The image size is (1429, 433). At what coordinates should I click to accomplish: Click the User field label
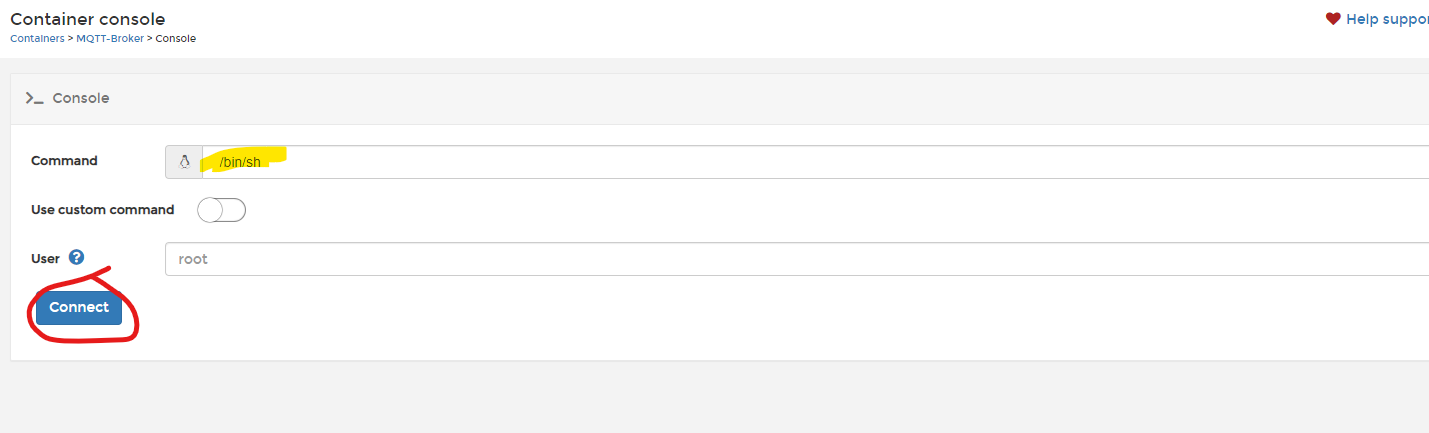click(46, 258)
